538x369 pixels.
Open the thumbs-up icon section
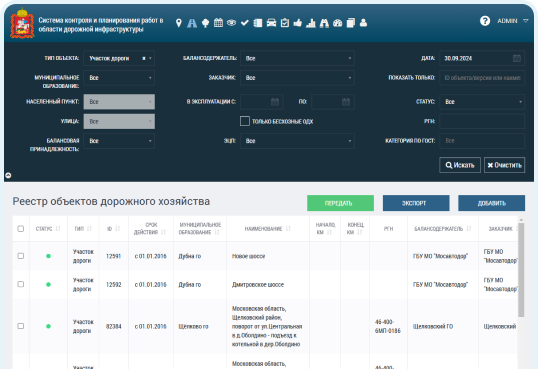[297, 23]
